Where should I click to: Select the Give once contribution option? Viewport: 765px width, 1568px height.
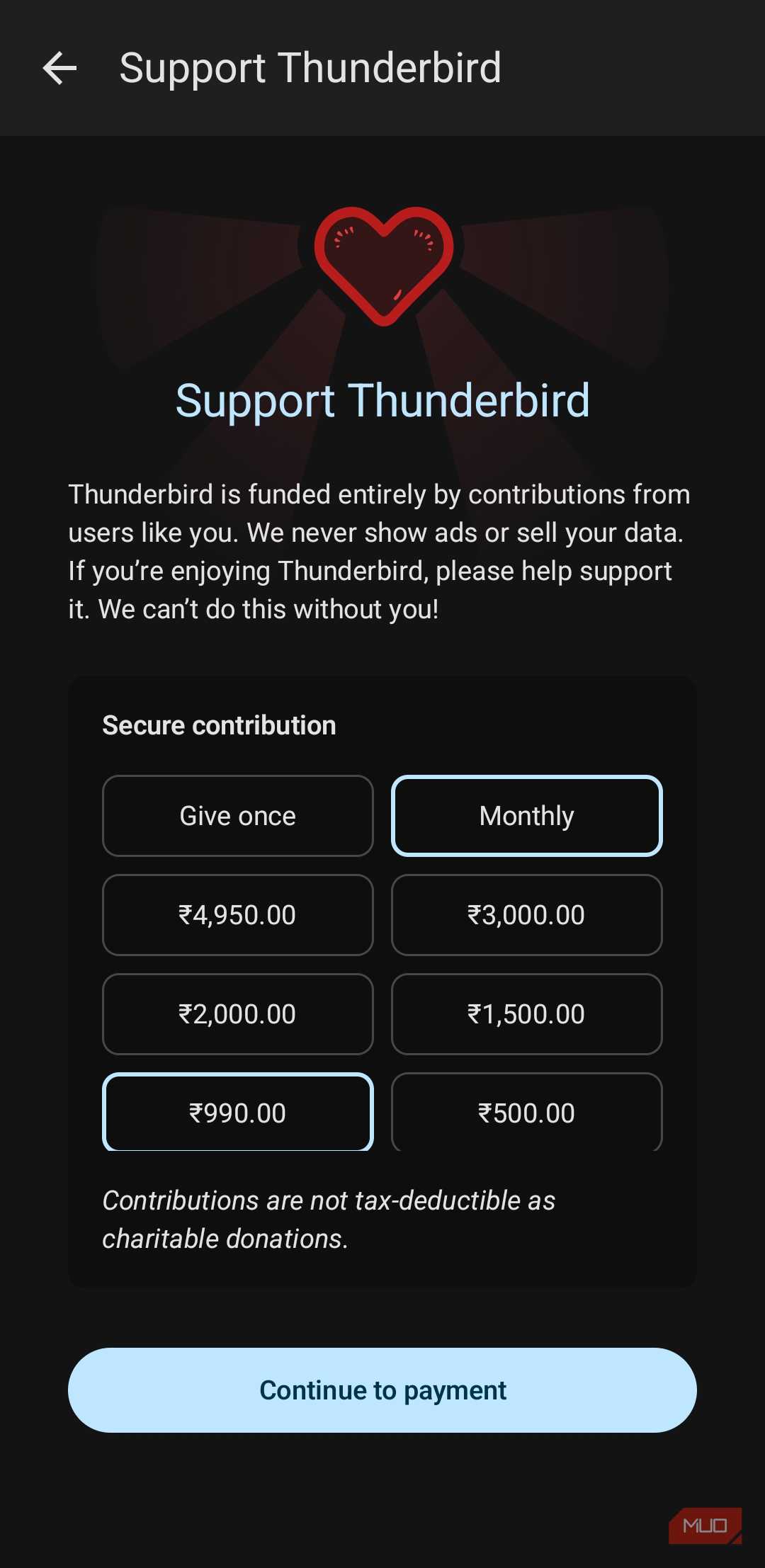coord(237,815)
